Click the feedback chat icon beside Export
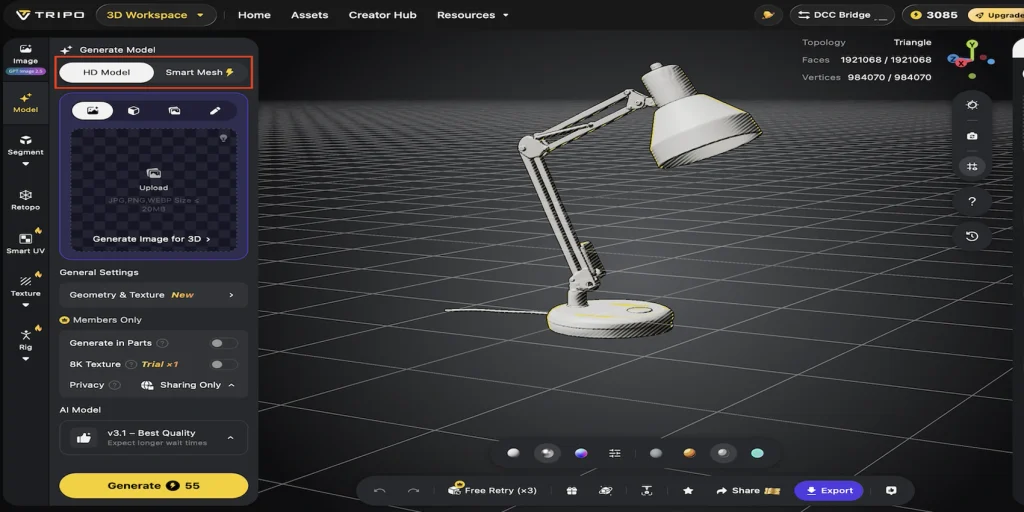The image size is (1024, 512). coord(891,490)
